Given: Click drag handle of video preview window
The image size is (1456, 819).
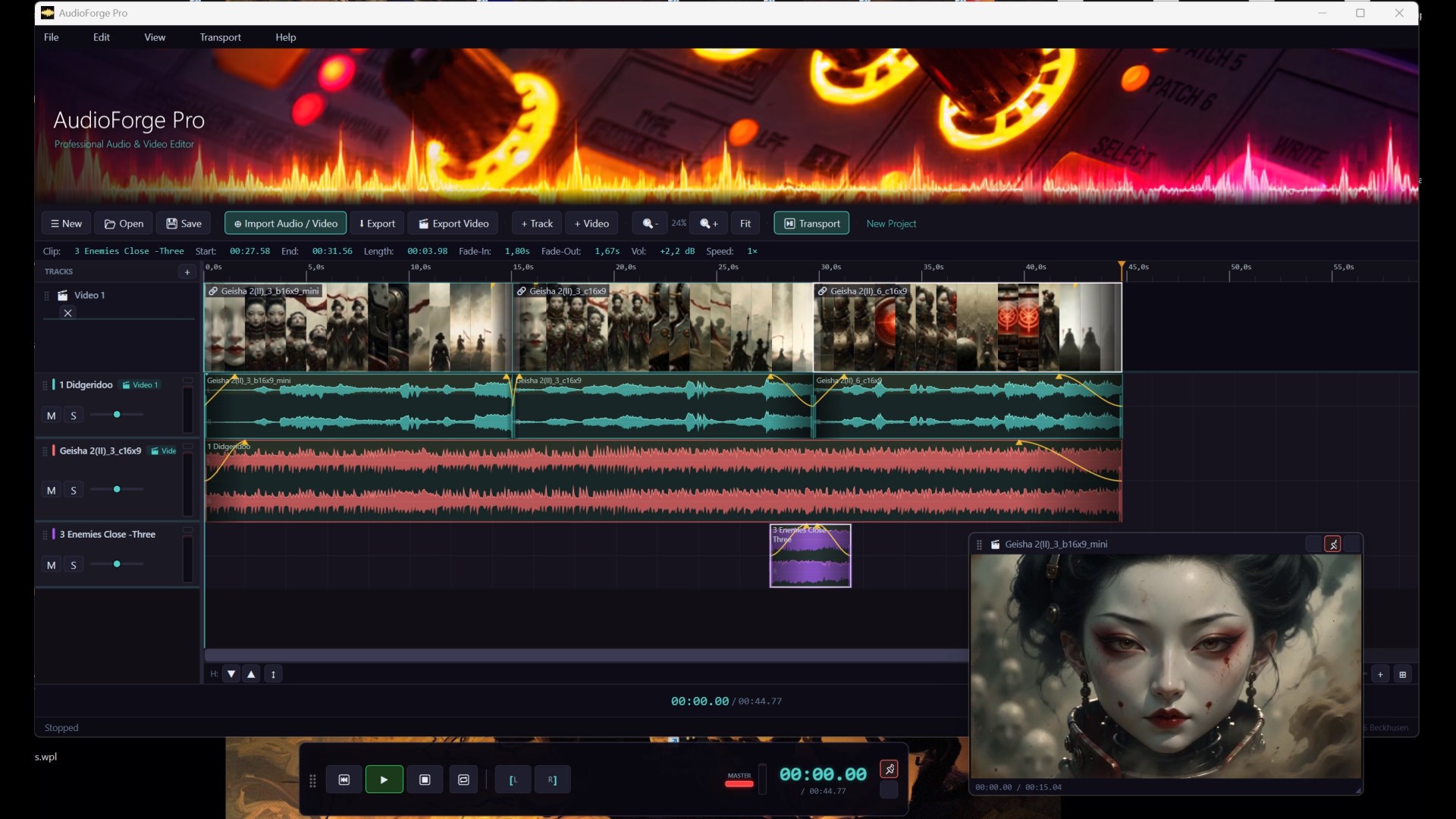Looking at the screenshot, I should click(979, 544).
